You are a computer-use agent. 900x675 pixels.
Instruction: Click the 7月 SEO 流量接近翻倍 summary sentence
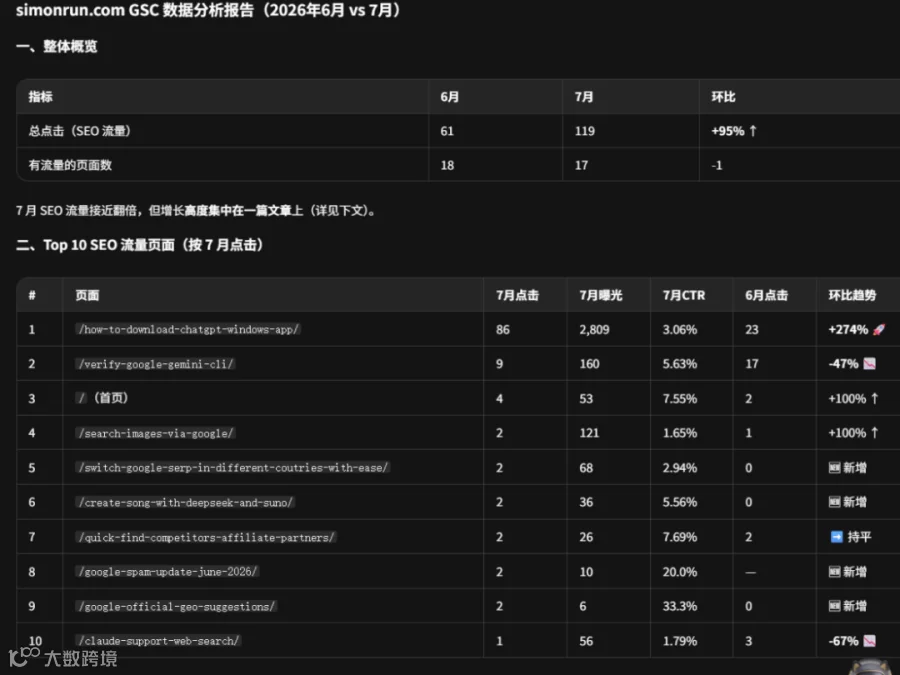pos(197,211)
